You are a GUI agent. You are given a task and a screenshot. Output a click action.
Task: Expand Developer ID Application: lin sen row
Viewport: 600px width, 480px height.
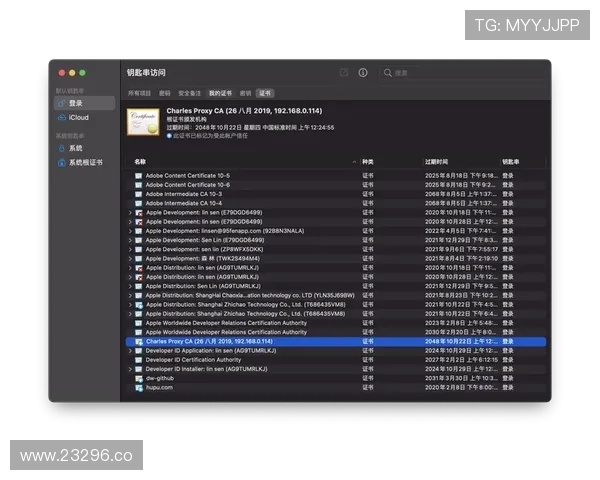click(130, 350)
